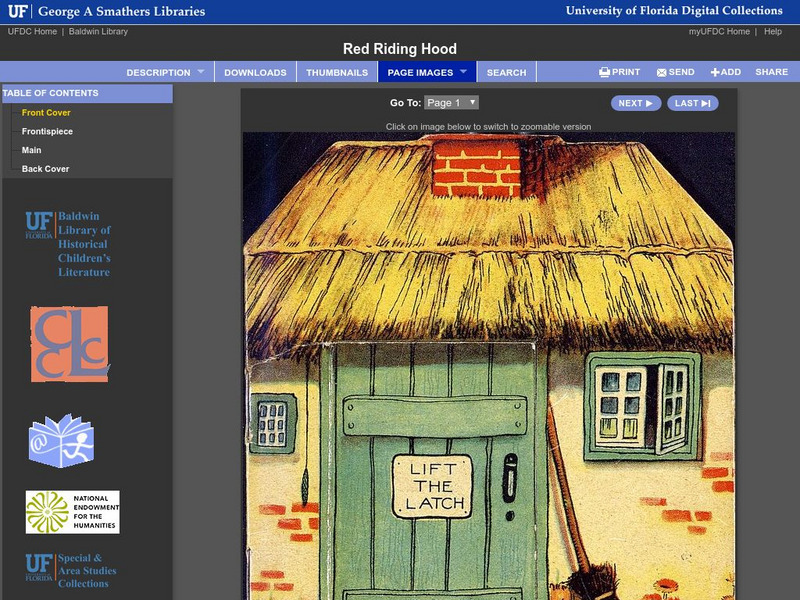Image resolution: width=800 pixels, height=600 pixels.
Task: Open the Go To page selector
Action: 451,103
